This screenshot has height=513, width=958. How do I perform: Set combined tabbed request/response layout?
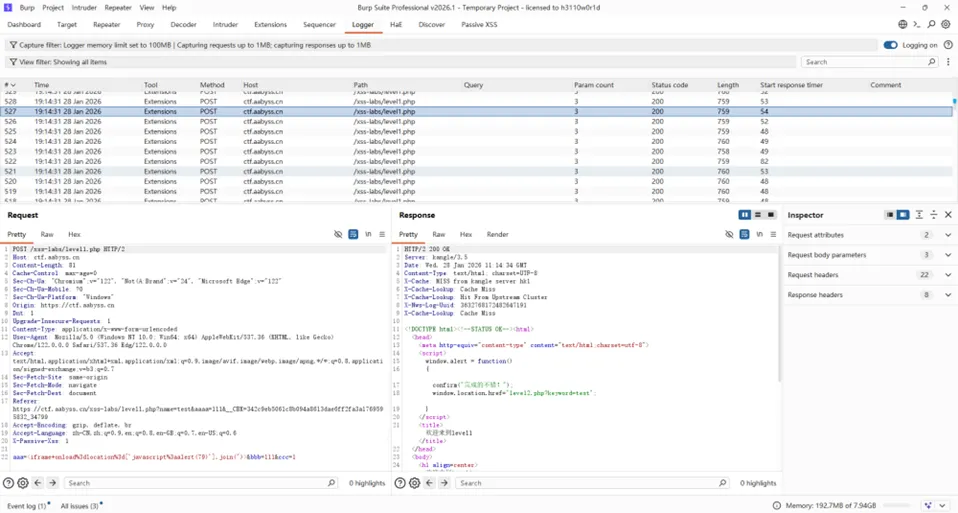point(771,215)
